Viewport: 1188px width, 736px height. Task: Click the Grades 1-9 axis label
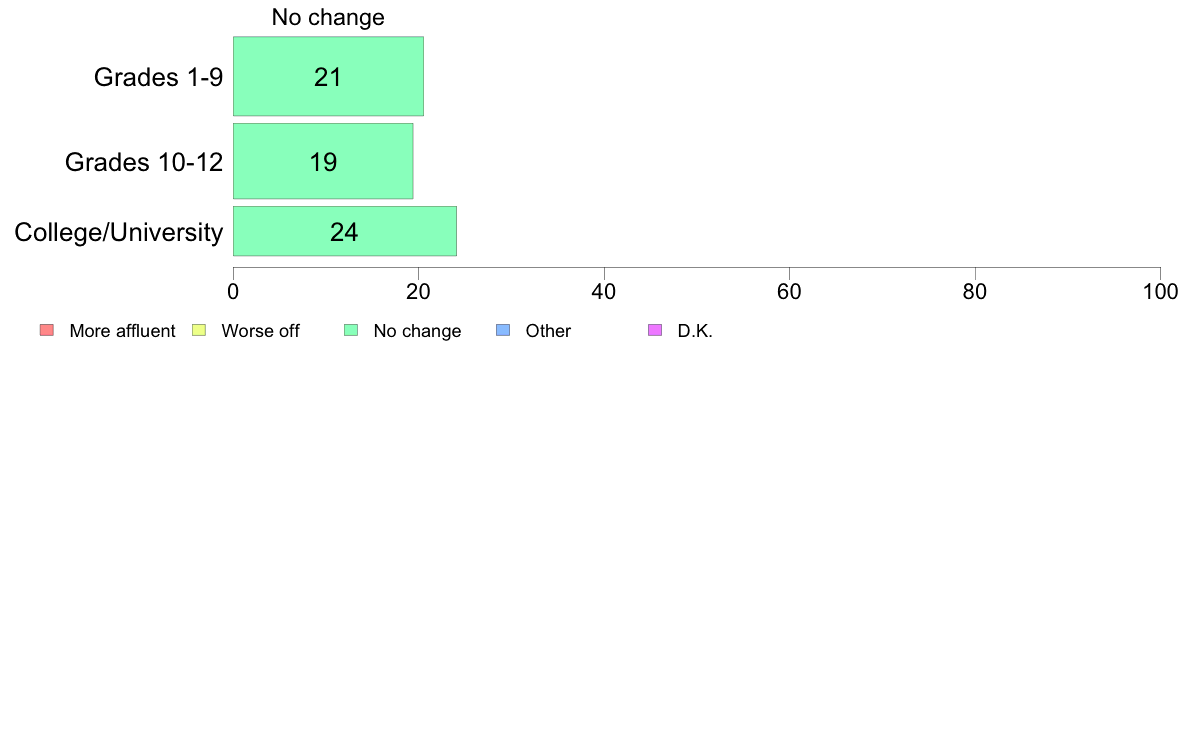(x=158, y=77)
